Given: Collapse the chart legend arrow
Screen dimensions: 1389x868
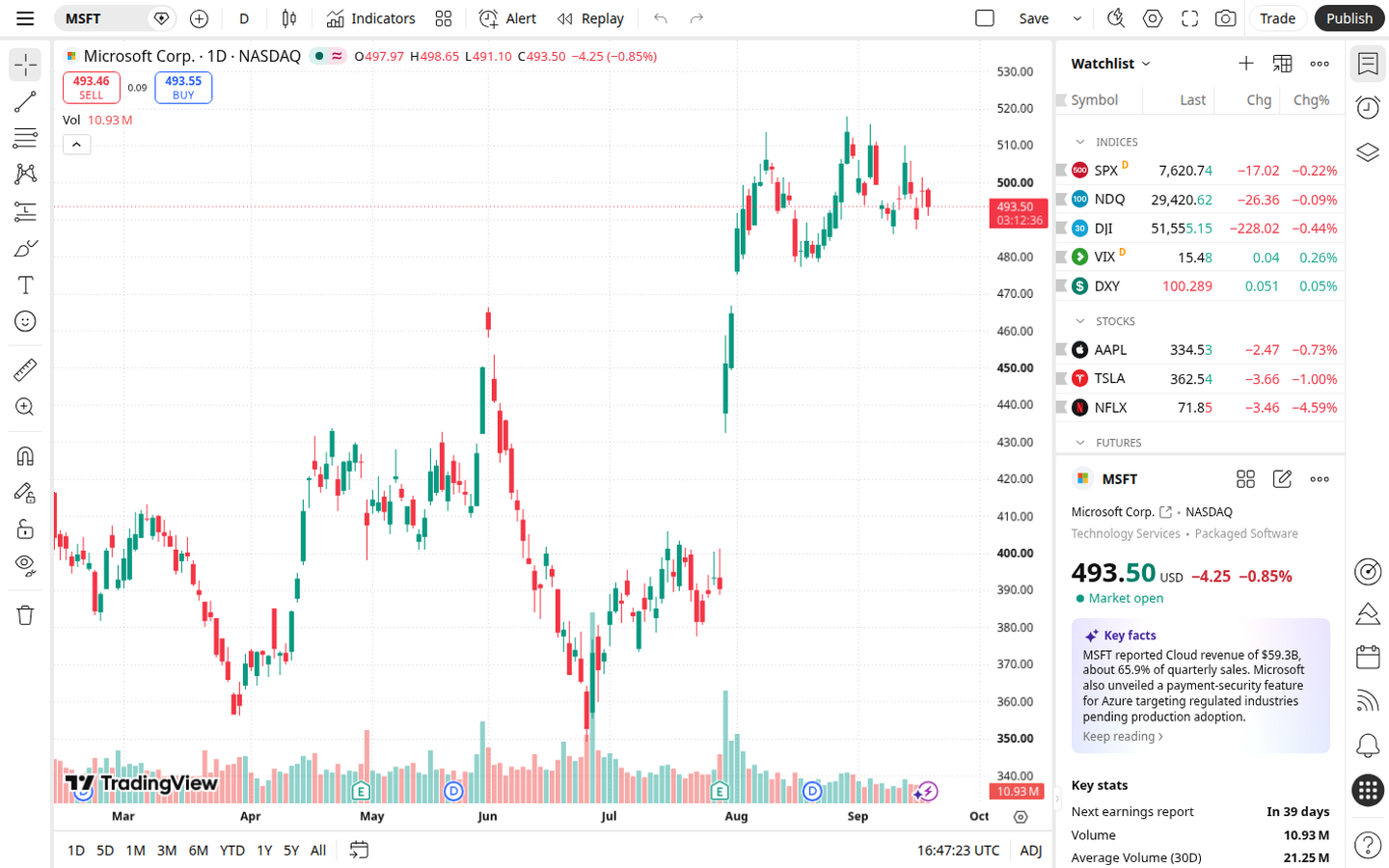Looking at the screenshot, I should (77, 145).
